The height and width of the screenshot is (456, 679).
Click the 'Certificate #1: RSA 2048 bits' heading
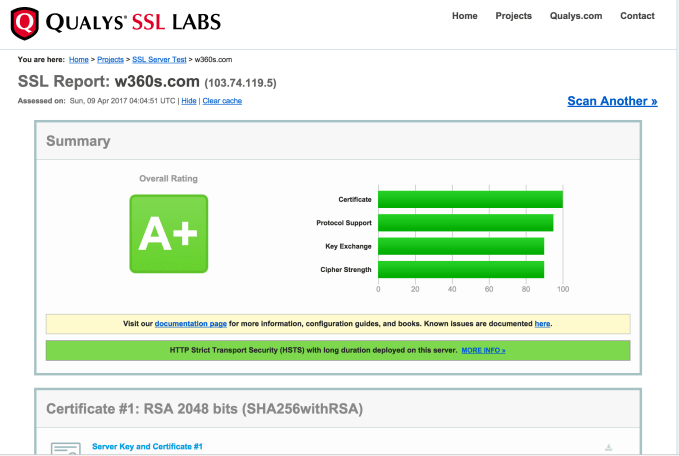[x=204, y=409]
